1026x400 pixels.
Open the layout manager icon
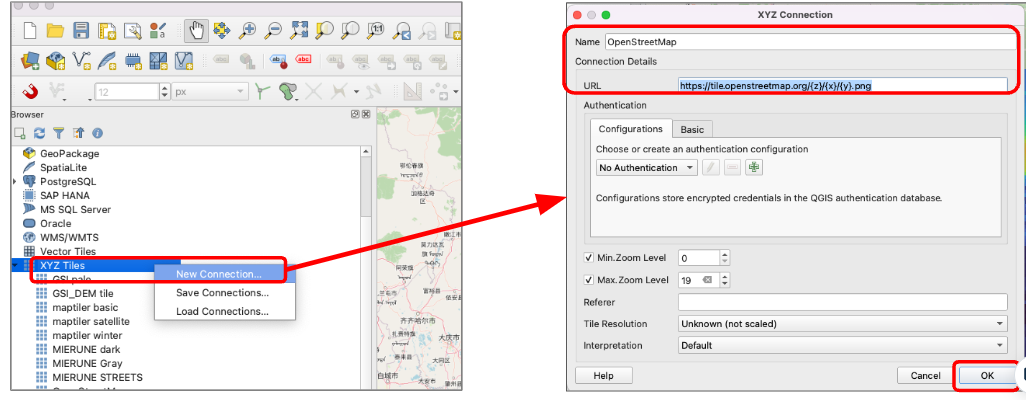pyautogui.click(x=132, y=29)
